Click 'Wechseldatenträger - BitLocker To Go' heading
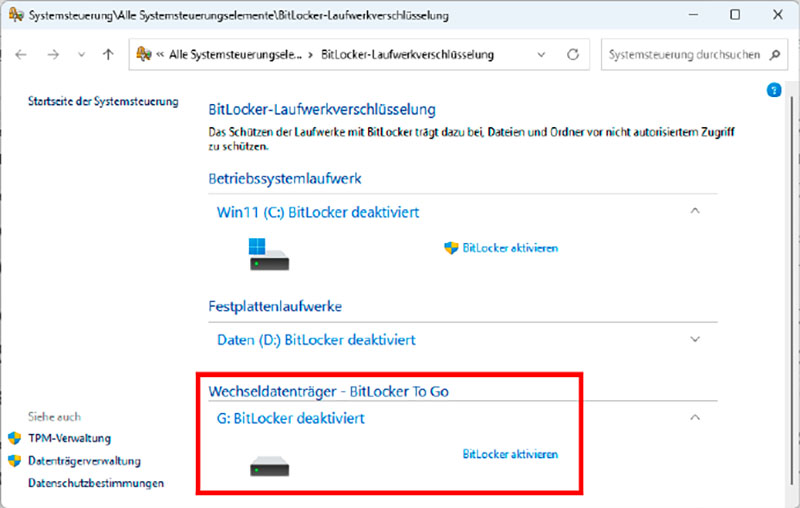This screenshot has height=508, width=800. pos(329,391)
